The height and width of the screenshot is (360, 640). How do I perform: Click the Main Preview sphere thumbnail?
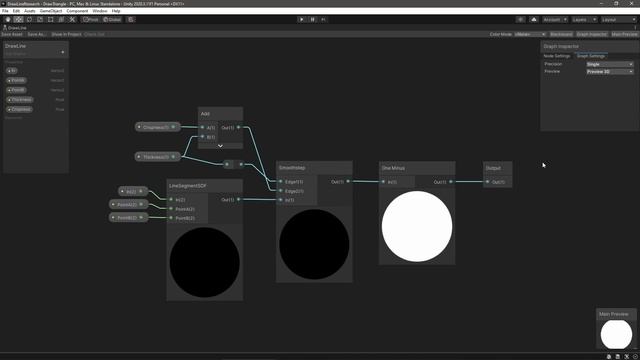tap(616, 334)
